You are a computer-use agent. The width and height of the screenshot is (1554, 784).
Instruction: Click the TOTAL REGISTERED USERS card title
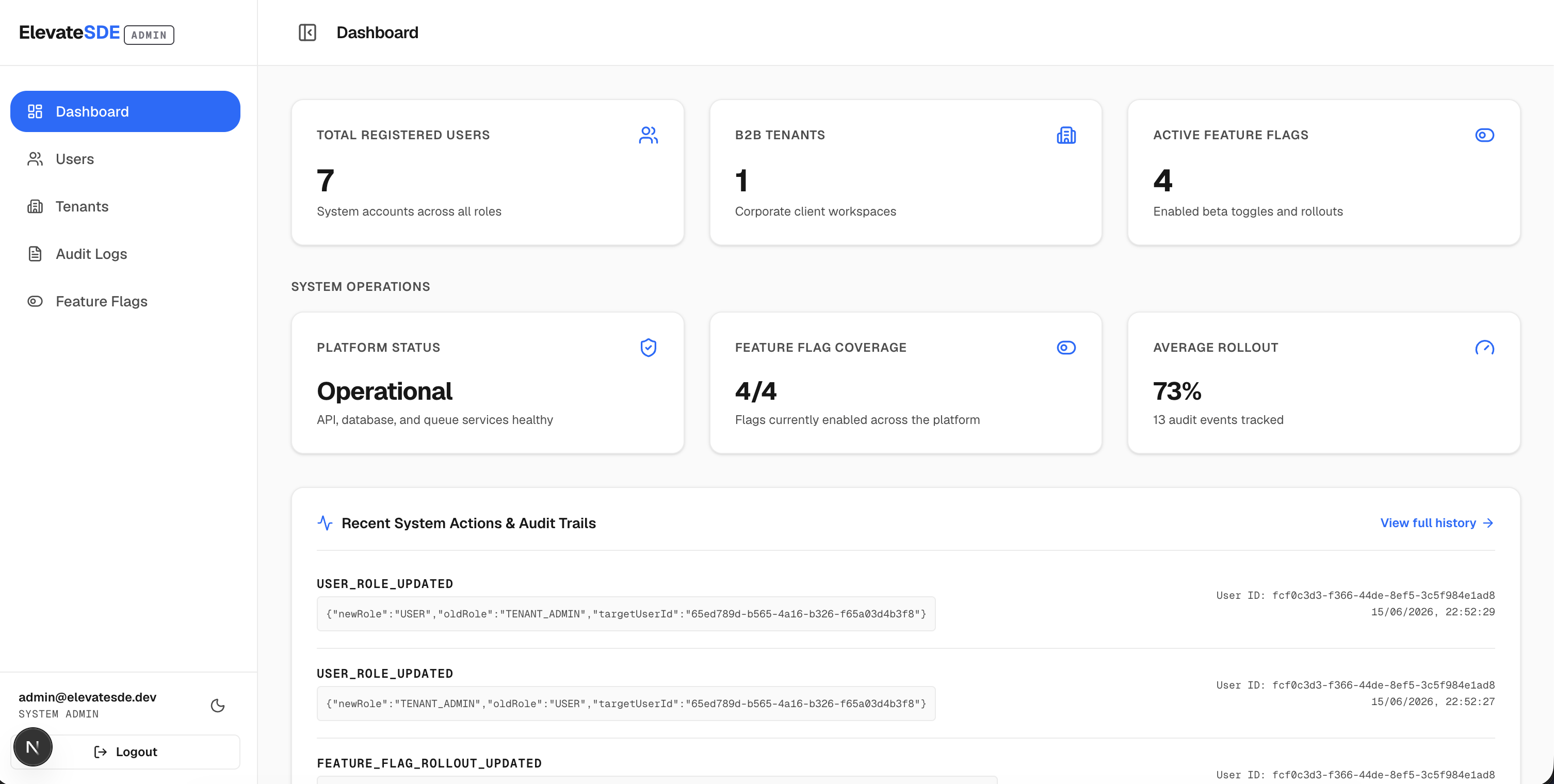click(x=403, y=135)
